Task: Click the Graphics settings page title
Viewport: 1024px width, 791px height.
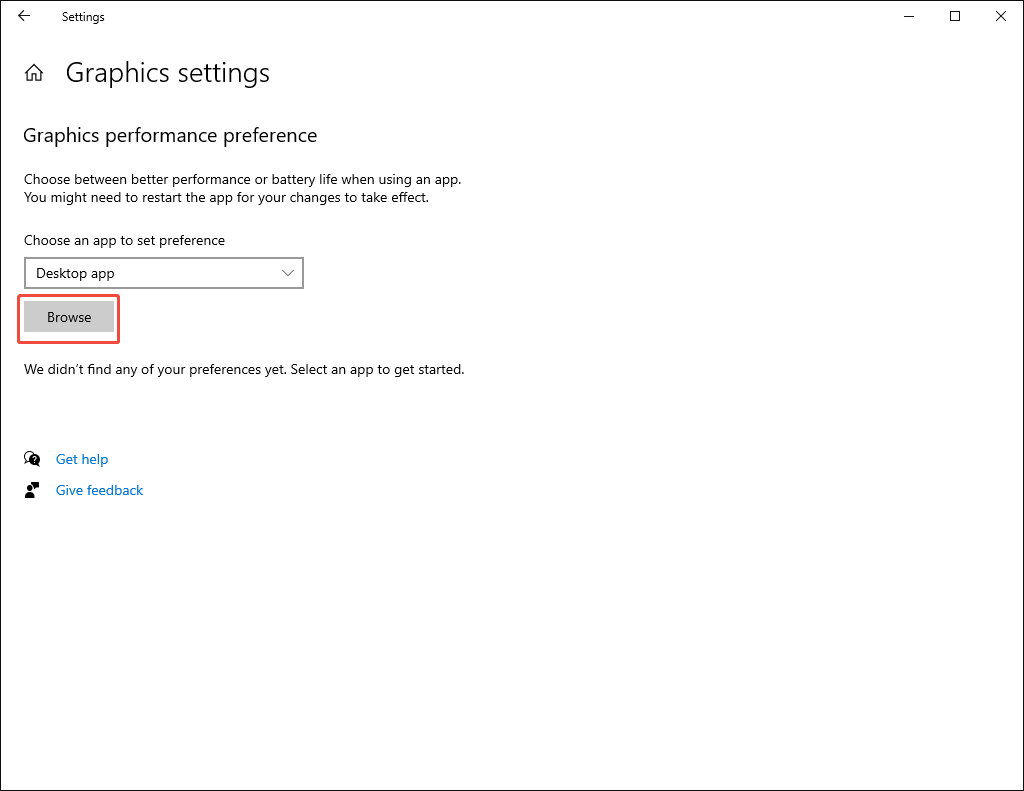Action: tap(167, 72)
